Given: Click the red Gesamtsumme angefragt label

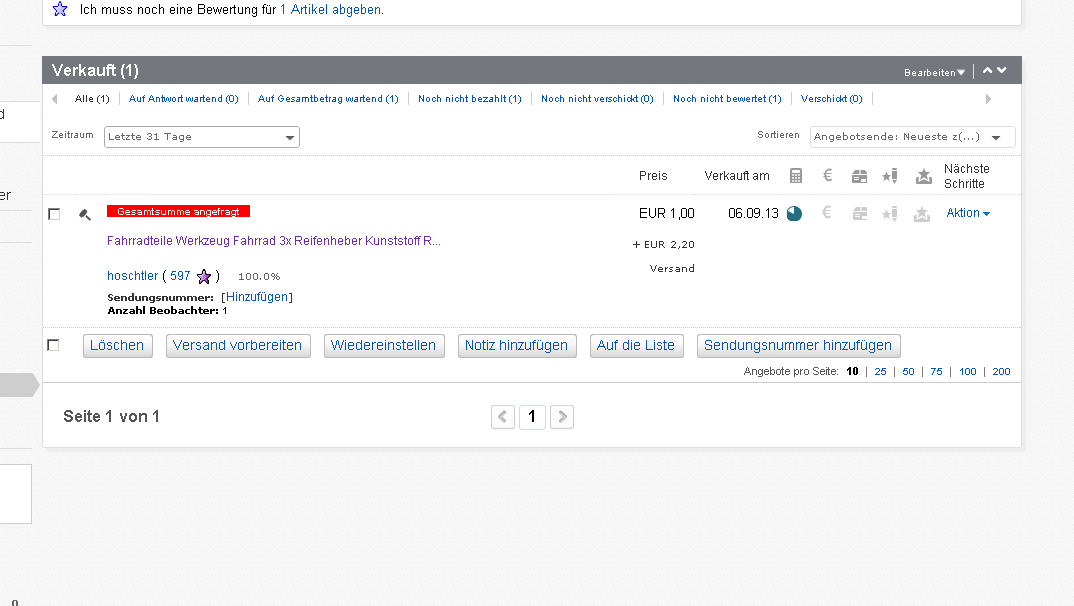Looking at the screenshot, I should pos(178,212).
